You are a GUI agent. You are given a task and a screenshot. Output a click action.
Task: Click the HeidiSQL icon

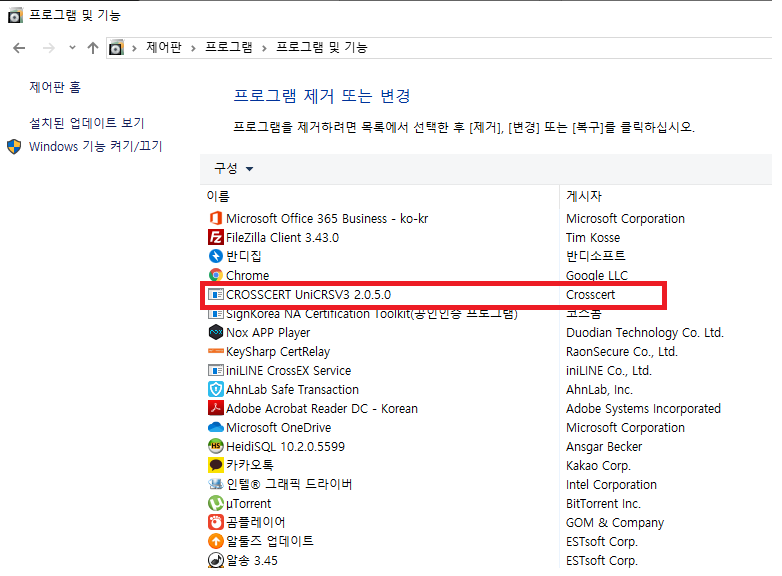(215, 446)
